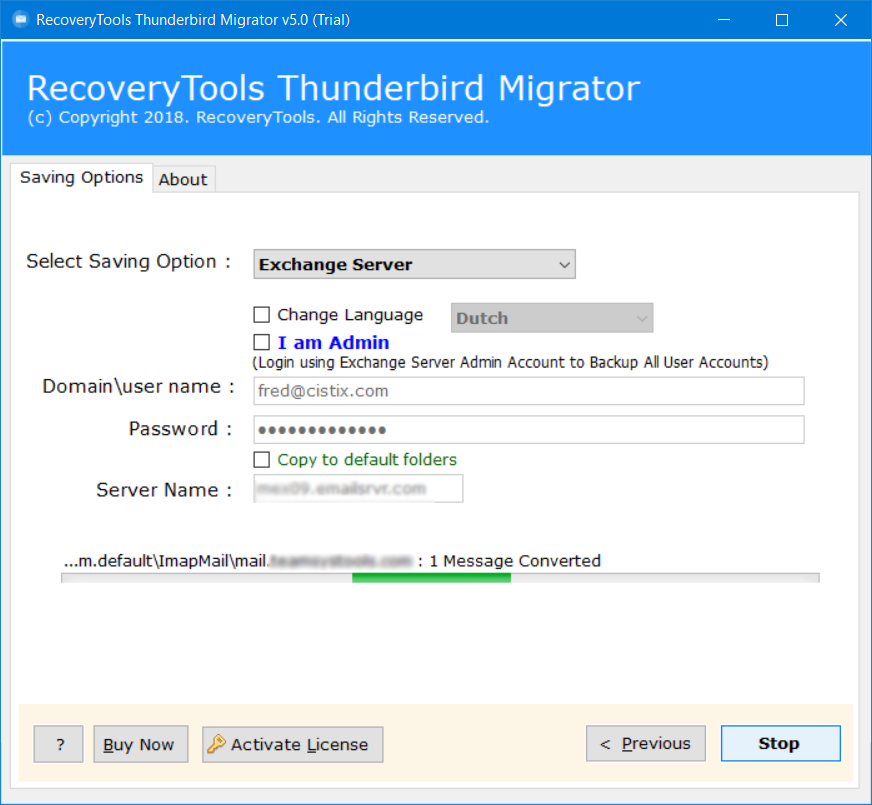Click the question mark help button
Viewport: 872px width, 805px height.
coord(58,744)
